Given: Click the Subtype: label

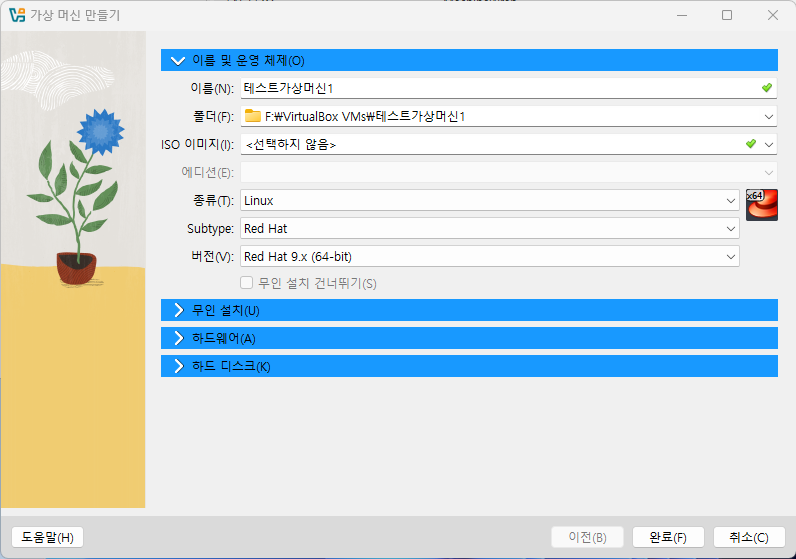Looking at the screenshot, I should pos(210,228).
